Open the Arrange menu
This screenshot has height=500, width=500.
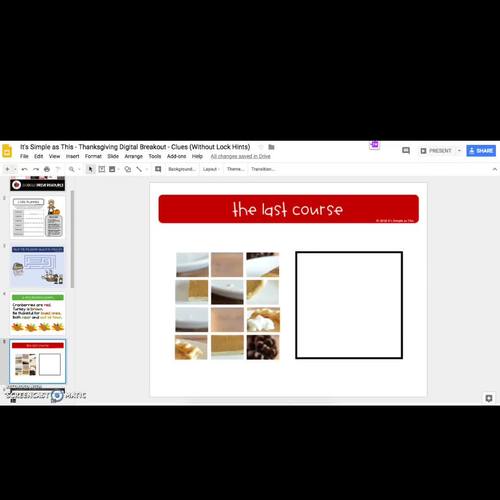point(133,156)
